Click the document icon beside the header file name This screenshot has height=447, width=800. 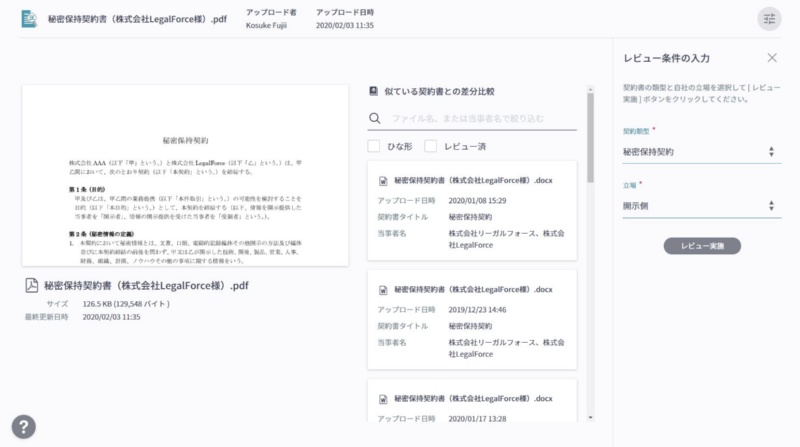click(x=29, y=19)
